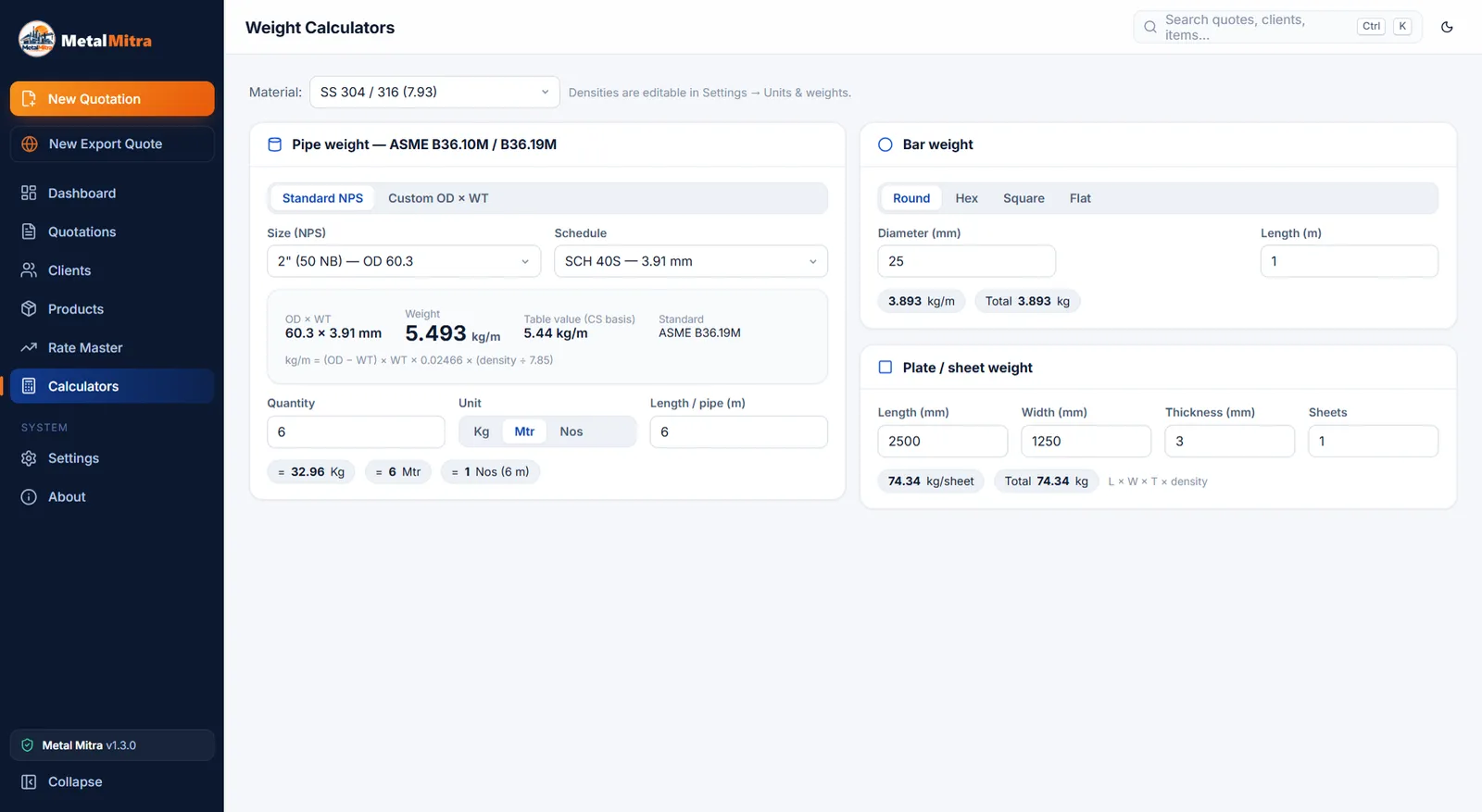This screenshot has width=1482, height=812.
Task: Open Dashboard from sidebar icon
Action: pos(29,193)
